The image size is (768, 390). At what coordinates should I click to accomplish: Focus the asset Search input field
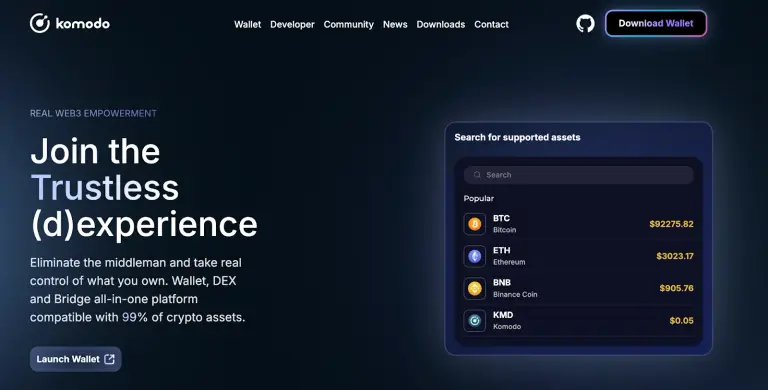click(578, 175)
